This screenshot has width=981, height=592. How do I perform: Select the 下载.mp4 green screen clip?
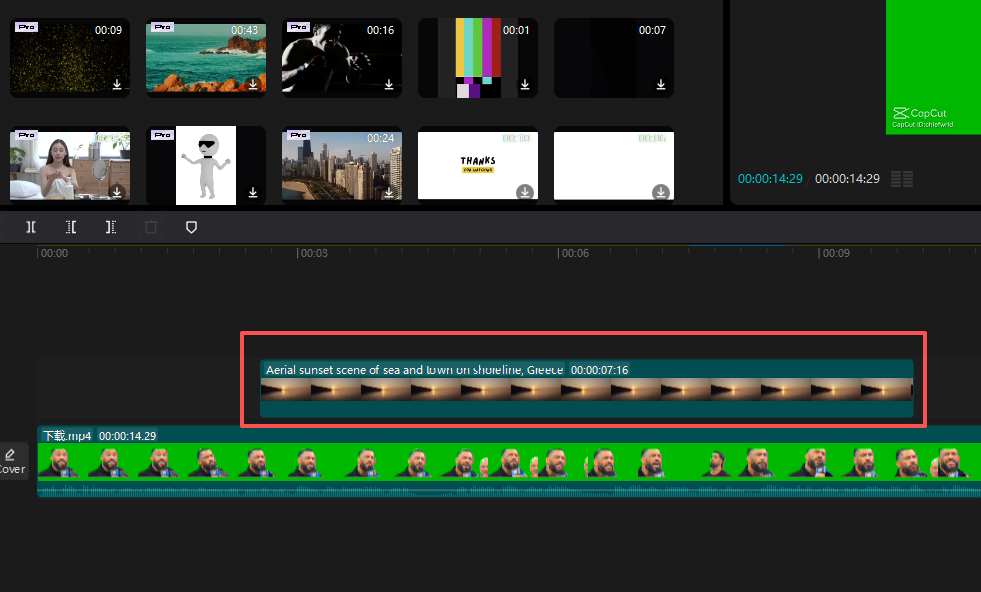[x=500, y=462]
